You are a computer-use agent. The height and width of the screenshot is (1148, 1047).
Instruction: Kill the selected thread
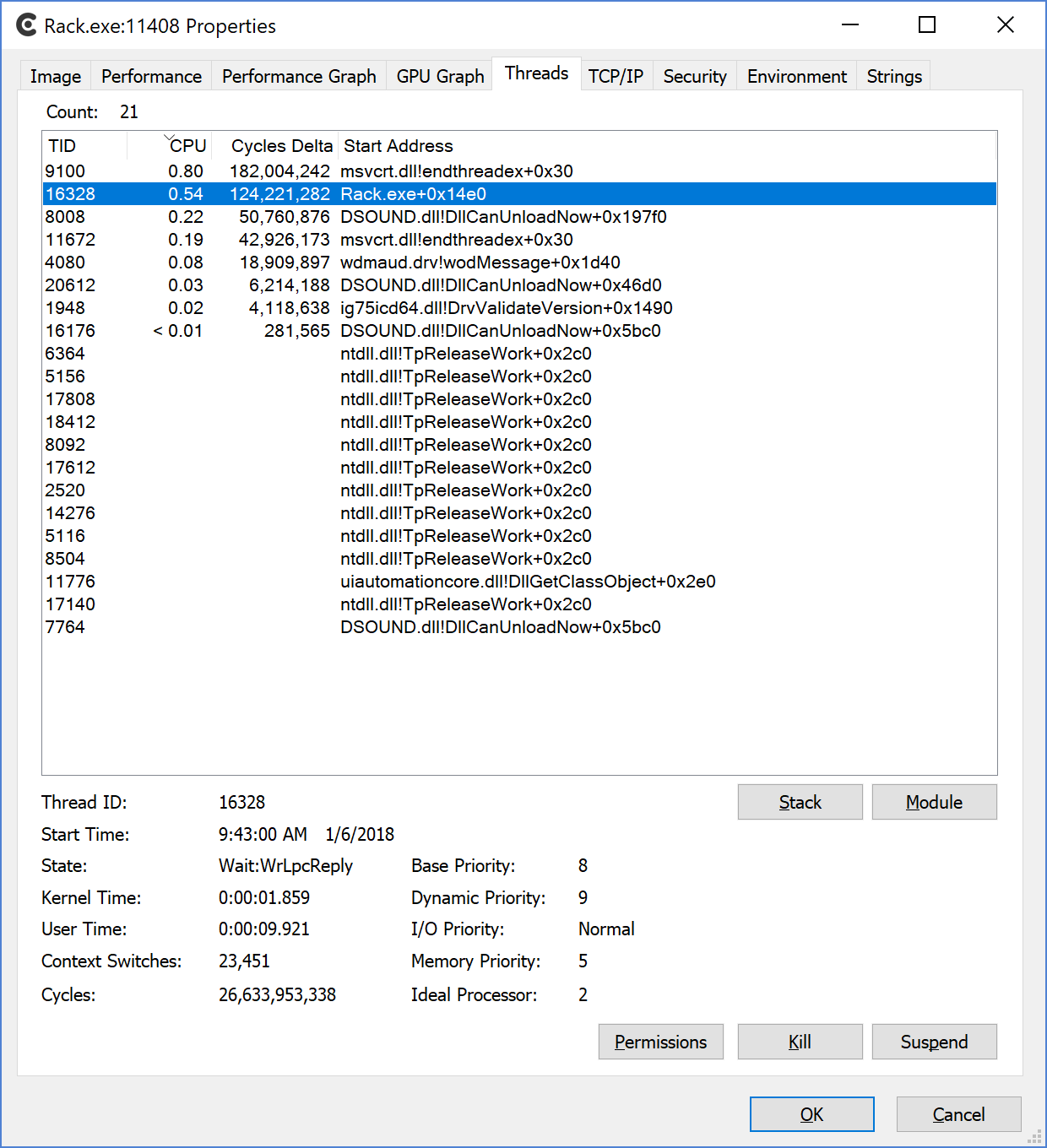[800, 1042]
